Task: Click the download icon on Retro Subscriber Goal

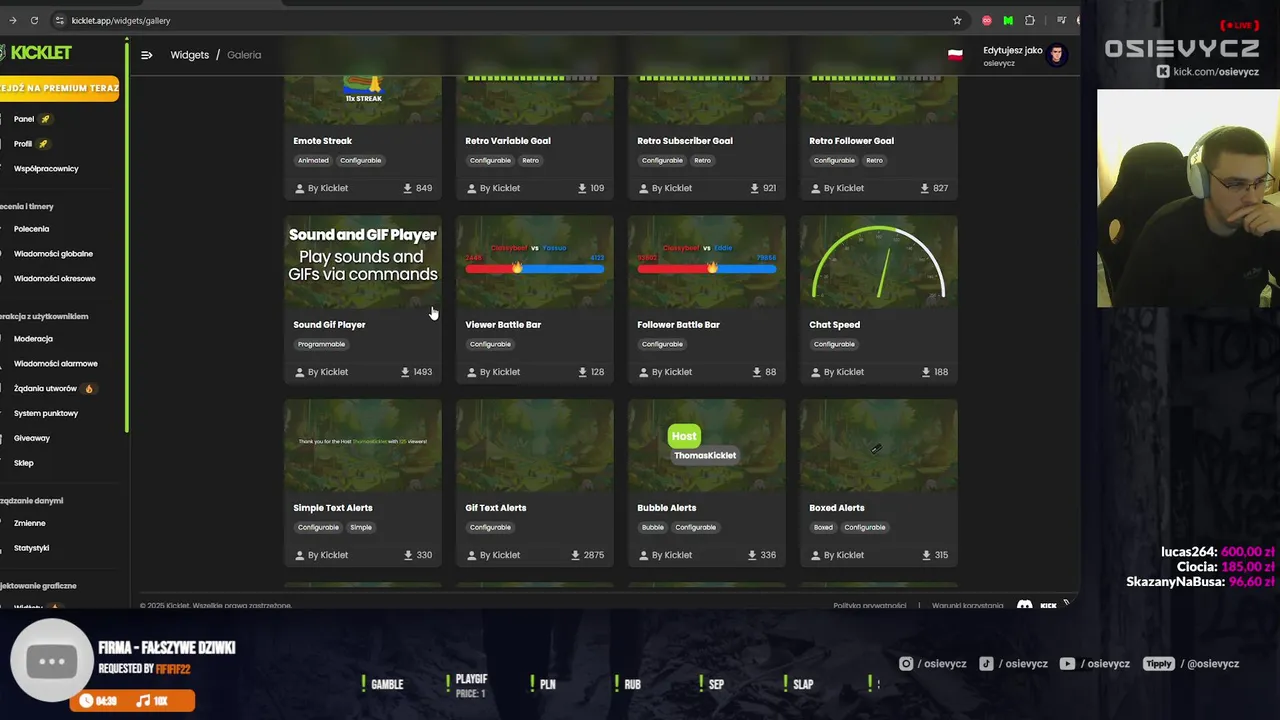Action: [x=755, y=188]
